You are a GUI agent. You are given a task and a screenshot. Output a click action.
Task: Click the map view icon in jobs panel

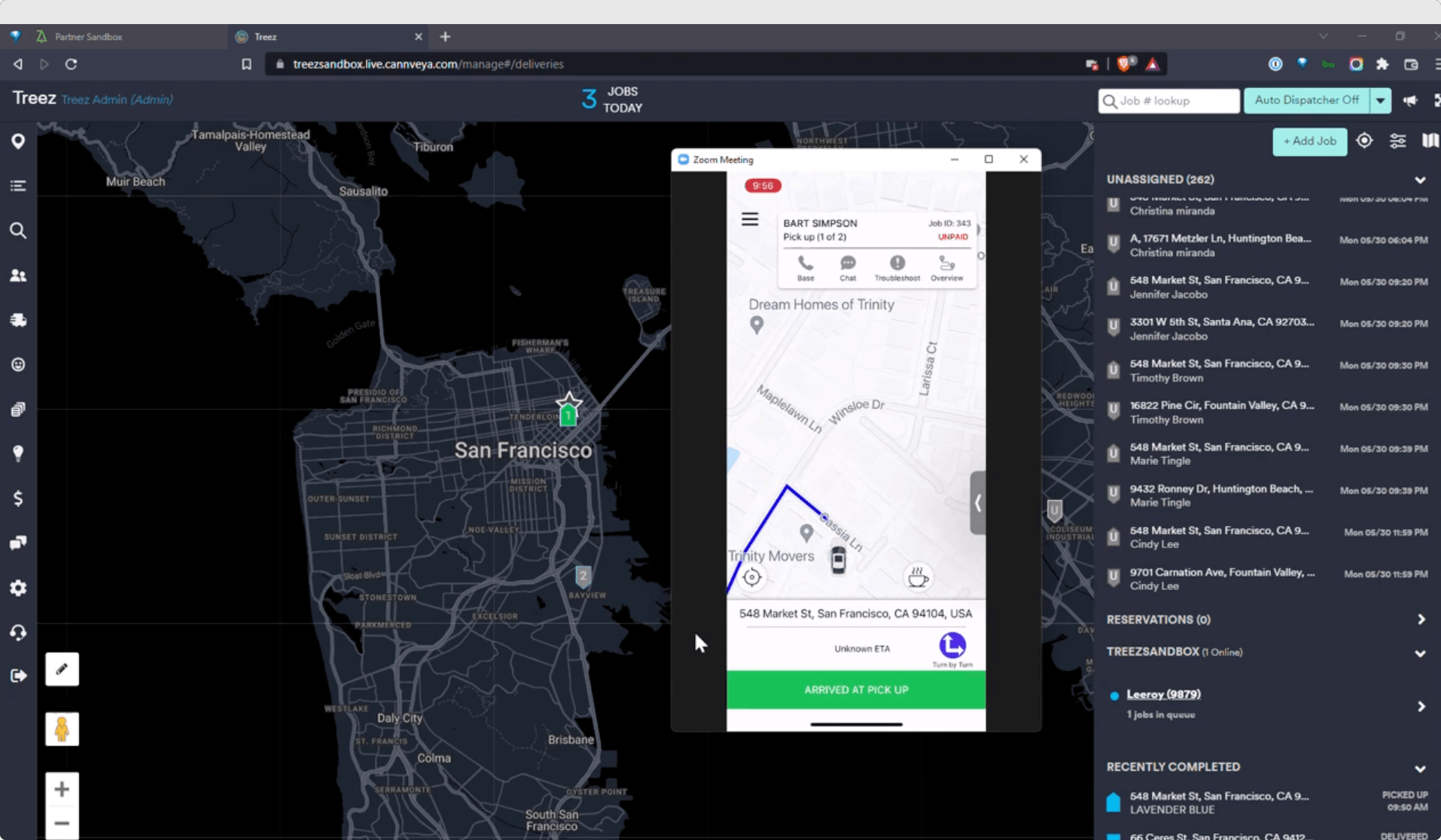pyautogui.click(x=1430, y=141)
